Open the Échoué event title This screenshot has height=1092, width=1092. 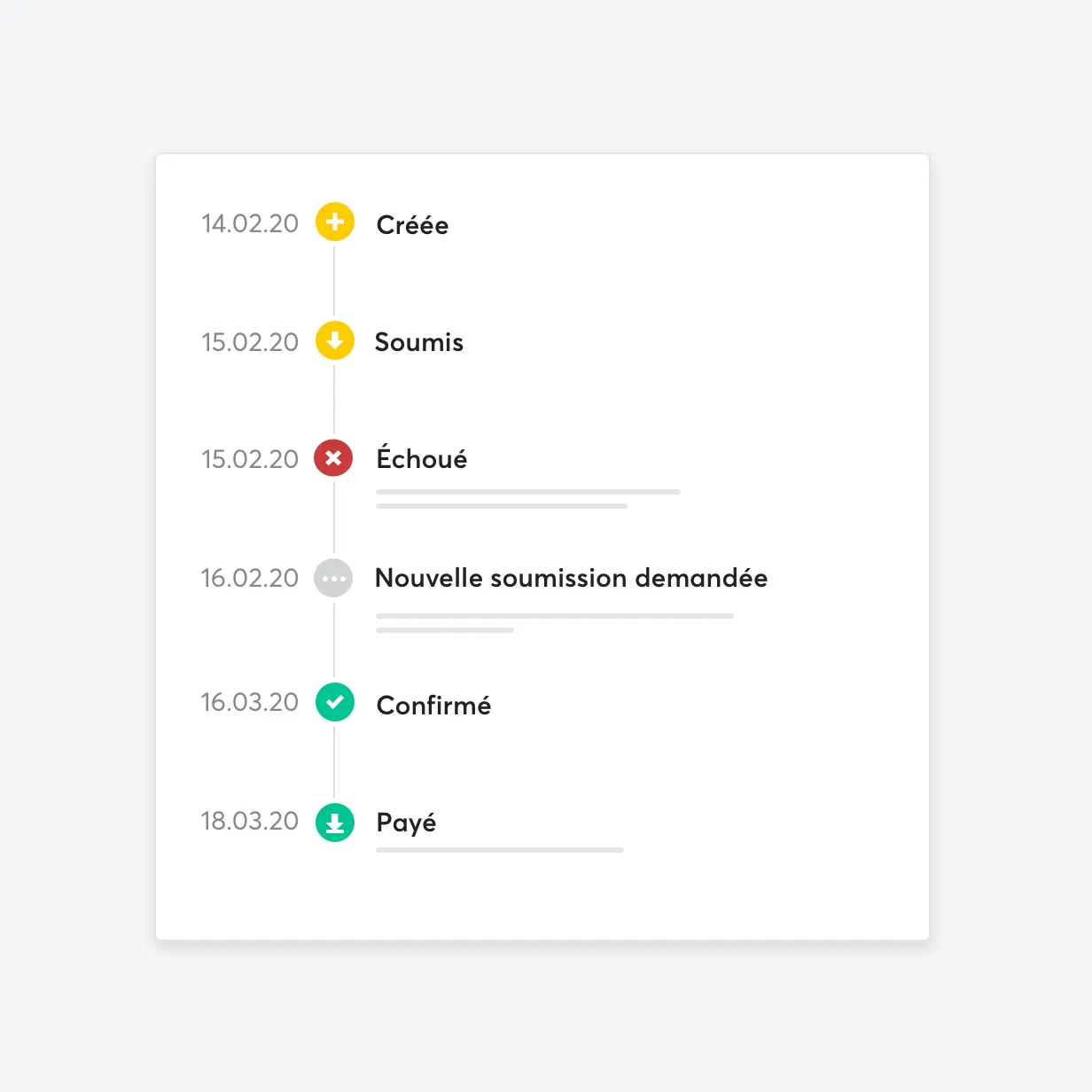[422, 458]
